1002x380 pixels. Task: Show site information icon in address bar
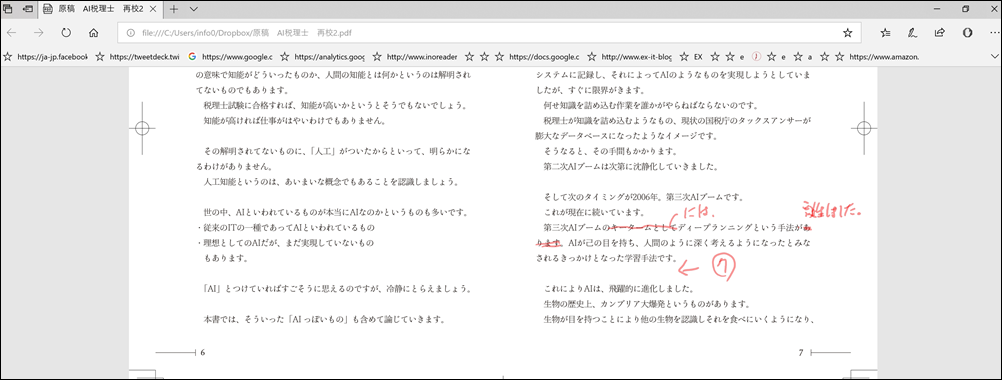pos(130,33)
